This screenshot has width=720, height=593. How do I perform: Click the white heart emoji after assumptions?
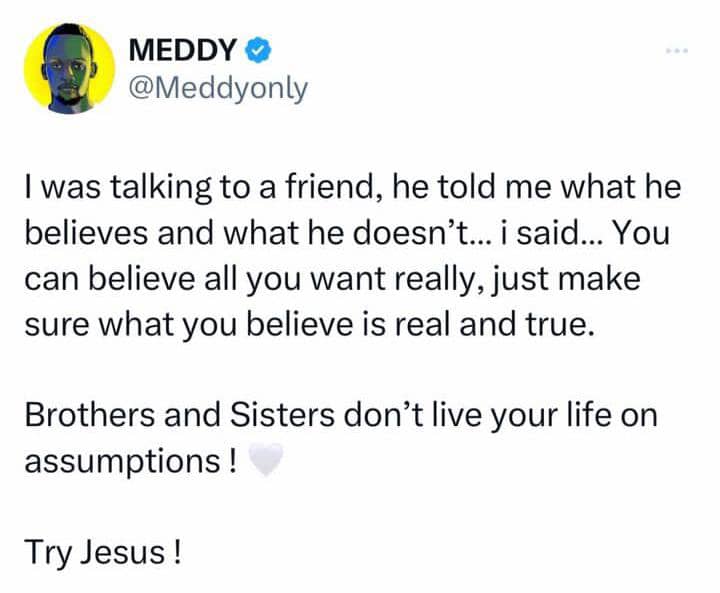click(265, 461)
